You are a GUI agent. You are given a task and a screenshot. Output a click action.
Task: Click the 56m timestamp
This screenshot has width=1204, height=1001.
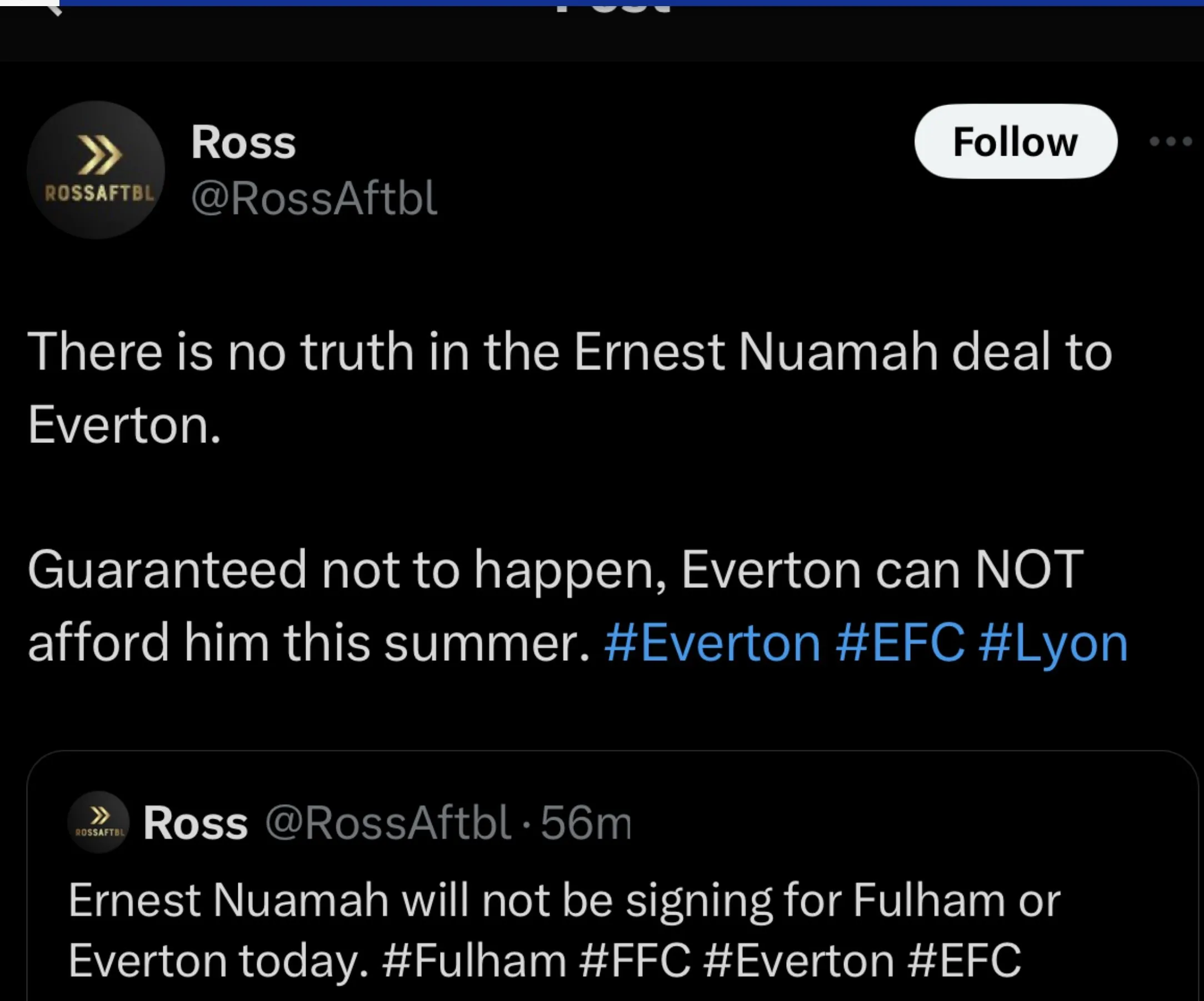click(586, 823)
